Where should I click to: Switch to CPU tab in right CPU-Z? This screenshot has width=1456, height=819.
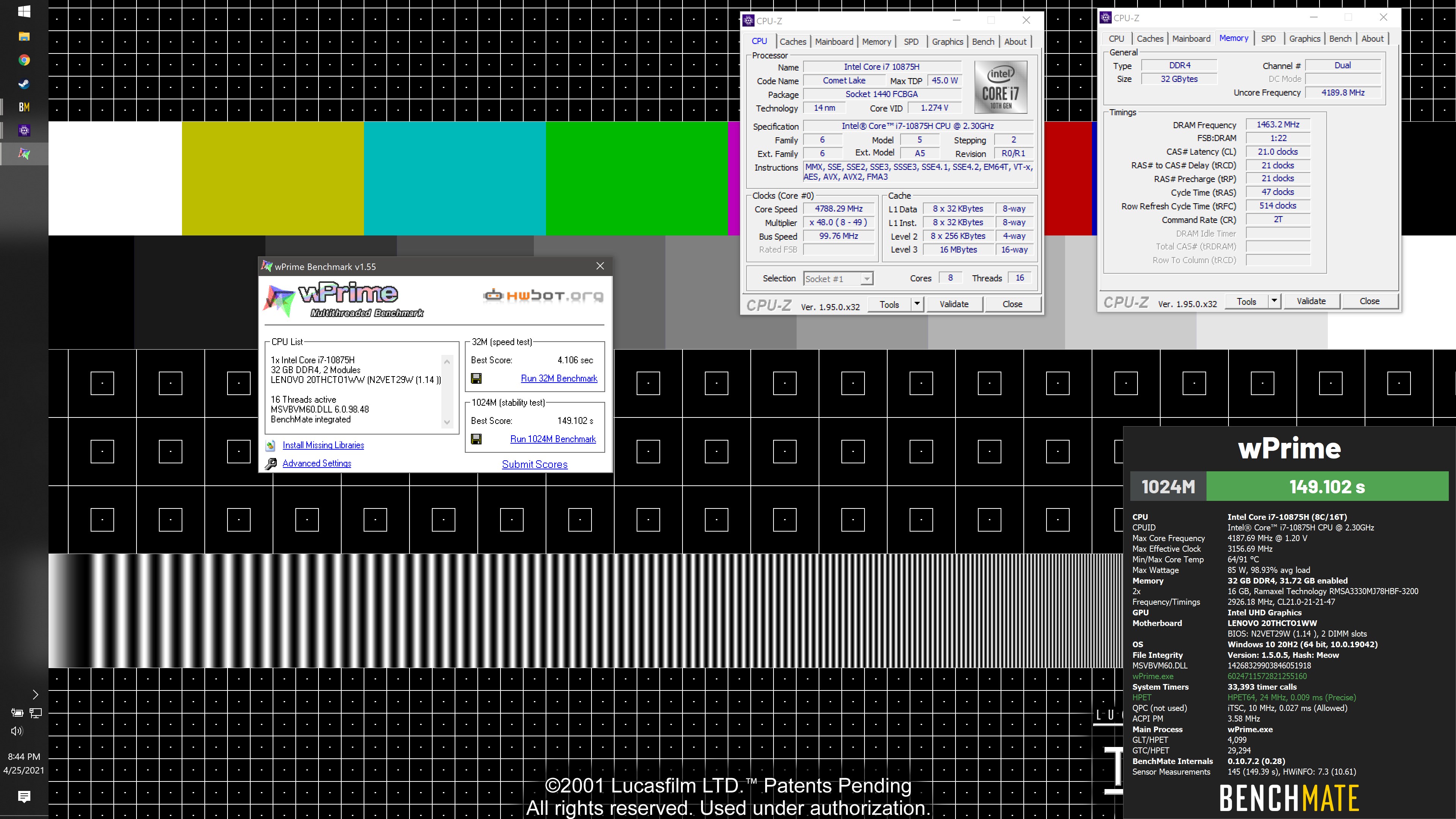click(x=1116, y=38)
